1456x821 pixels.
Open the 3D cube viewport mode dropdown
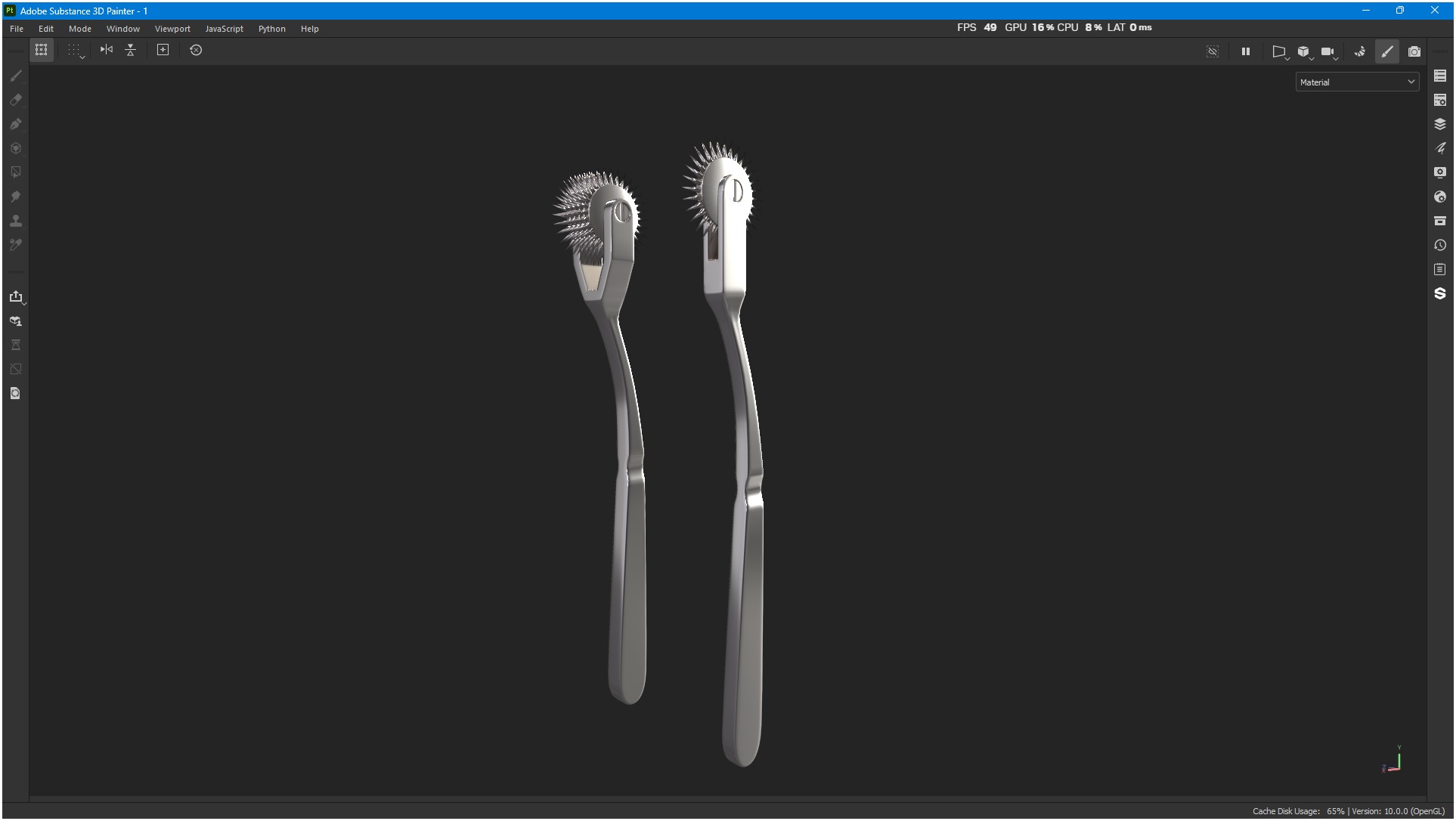(1305, 51)
